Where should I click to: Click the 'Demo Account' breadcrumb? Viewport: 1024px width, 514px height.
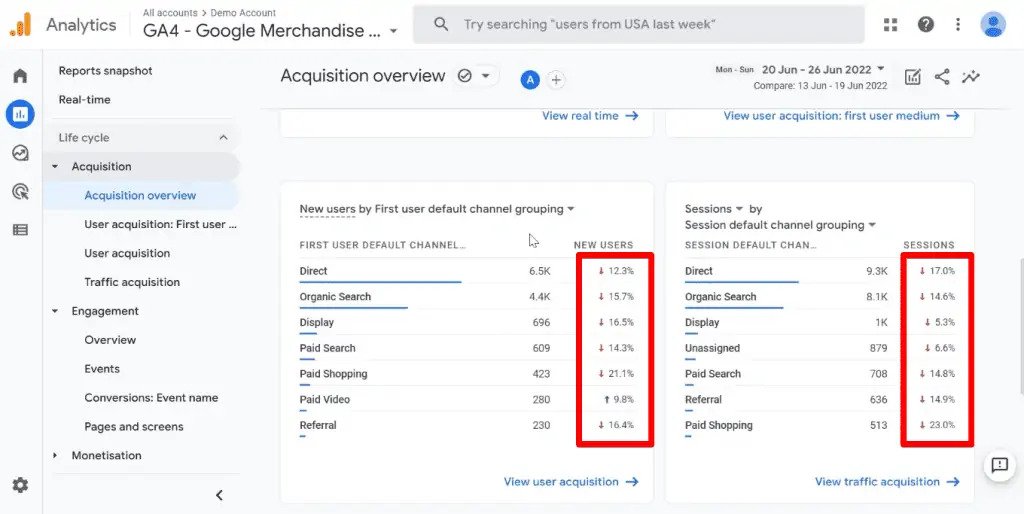coord(243,12)
